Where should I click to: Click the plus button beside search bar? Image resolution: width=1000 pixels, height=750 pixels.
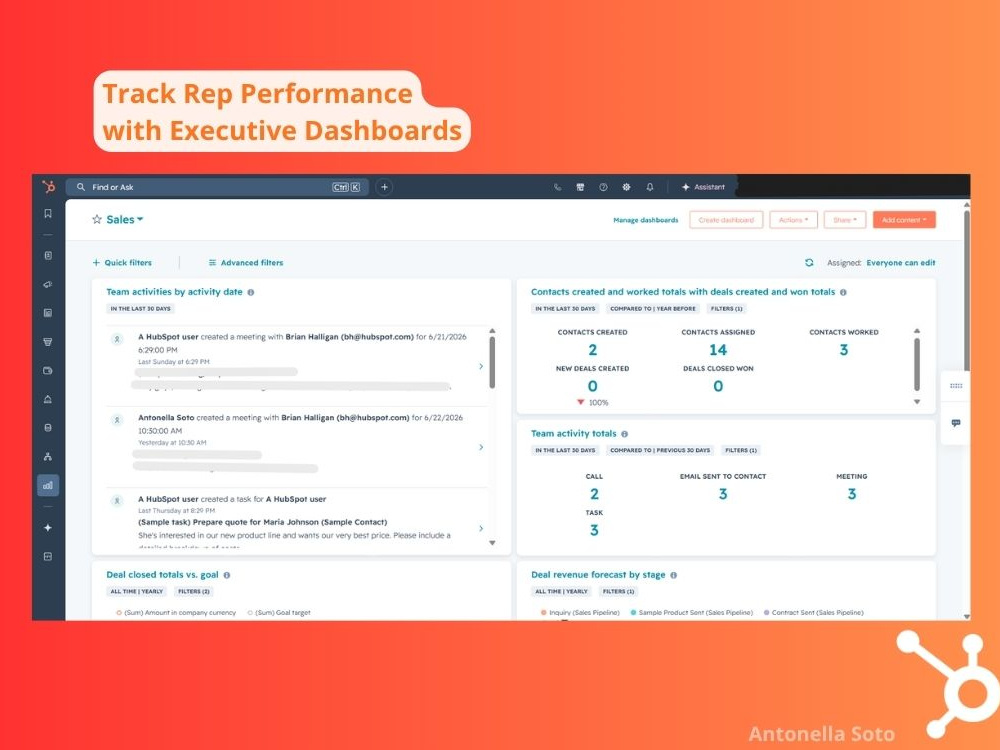pyautogui.click(x=384, y=187)
